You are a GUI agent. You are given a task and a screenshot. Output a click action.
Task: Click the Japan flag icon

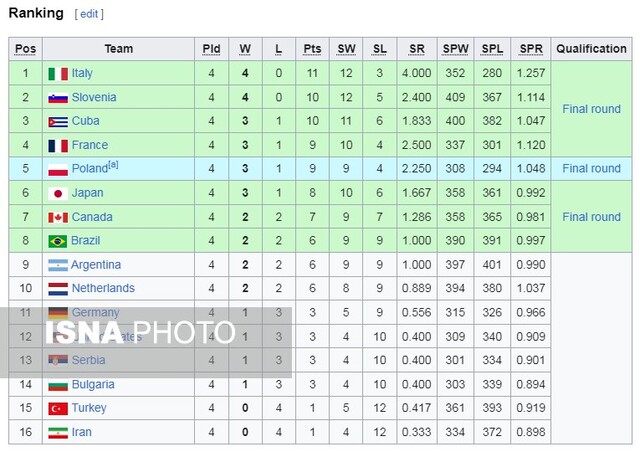click(57, 193)
